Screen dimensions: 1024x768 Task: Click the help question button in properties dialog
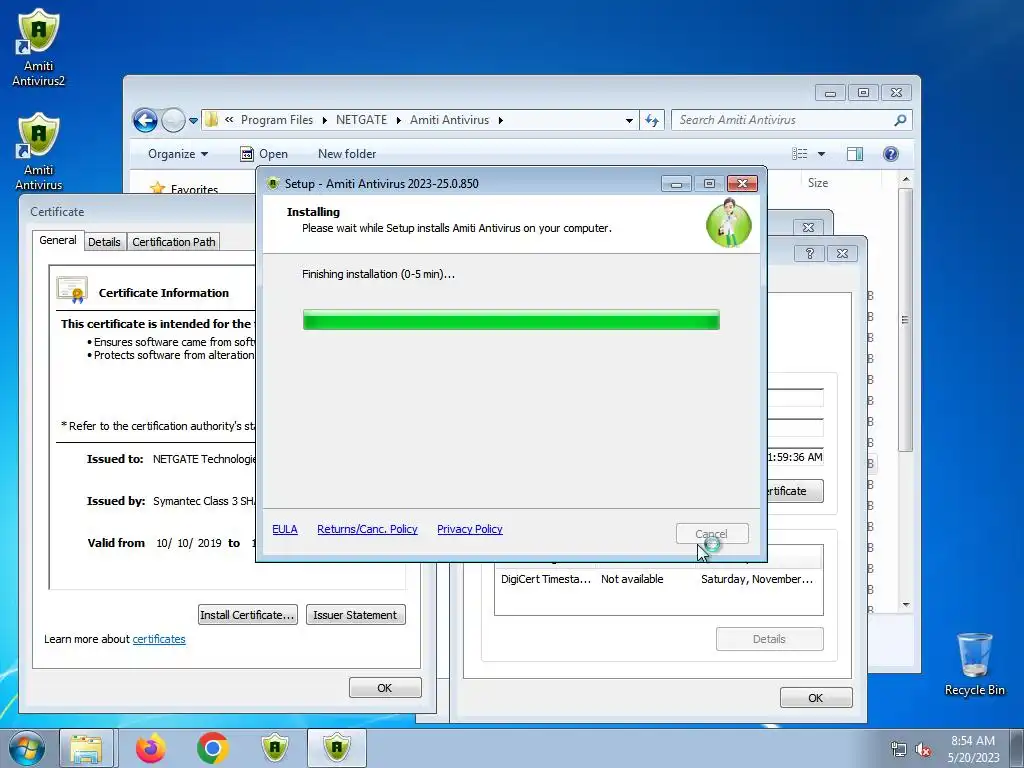click(809, 253)
